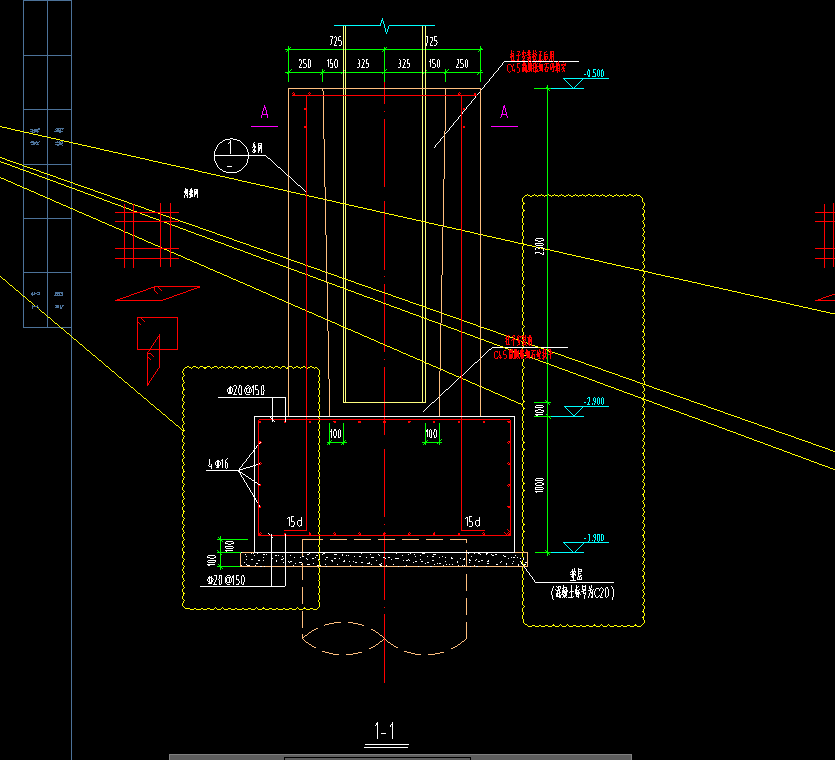Click the red flat parallelogram symbol
835x760 pixels.
tap(158, 293)
